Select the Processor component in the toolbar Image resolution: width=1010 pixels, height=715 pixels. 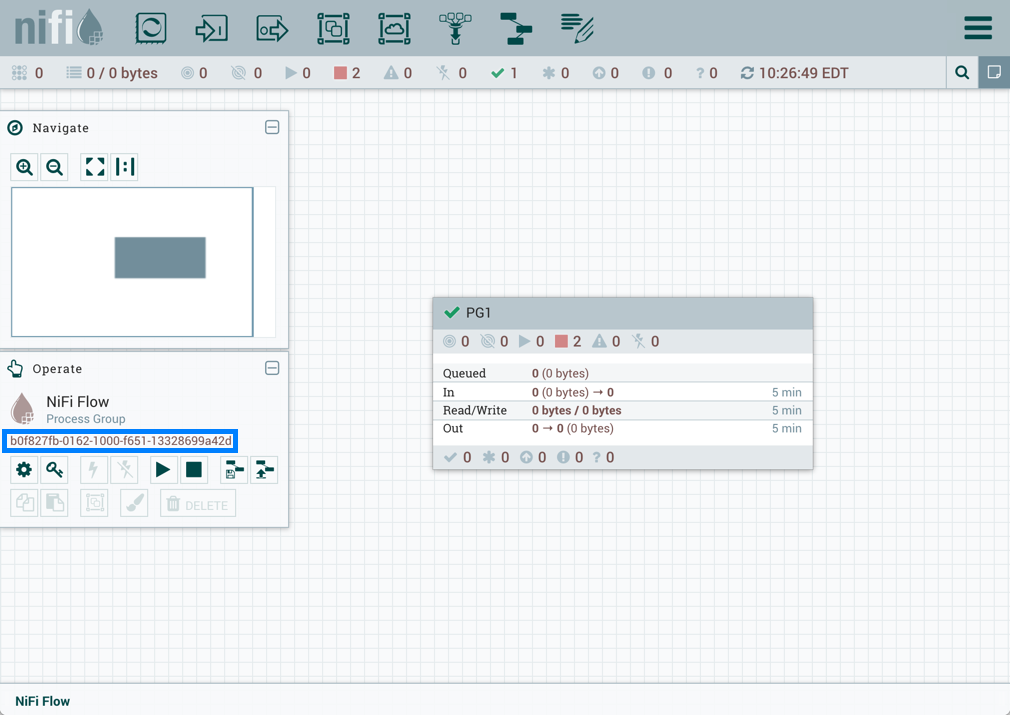[151, 29]
